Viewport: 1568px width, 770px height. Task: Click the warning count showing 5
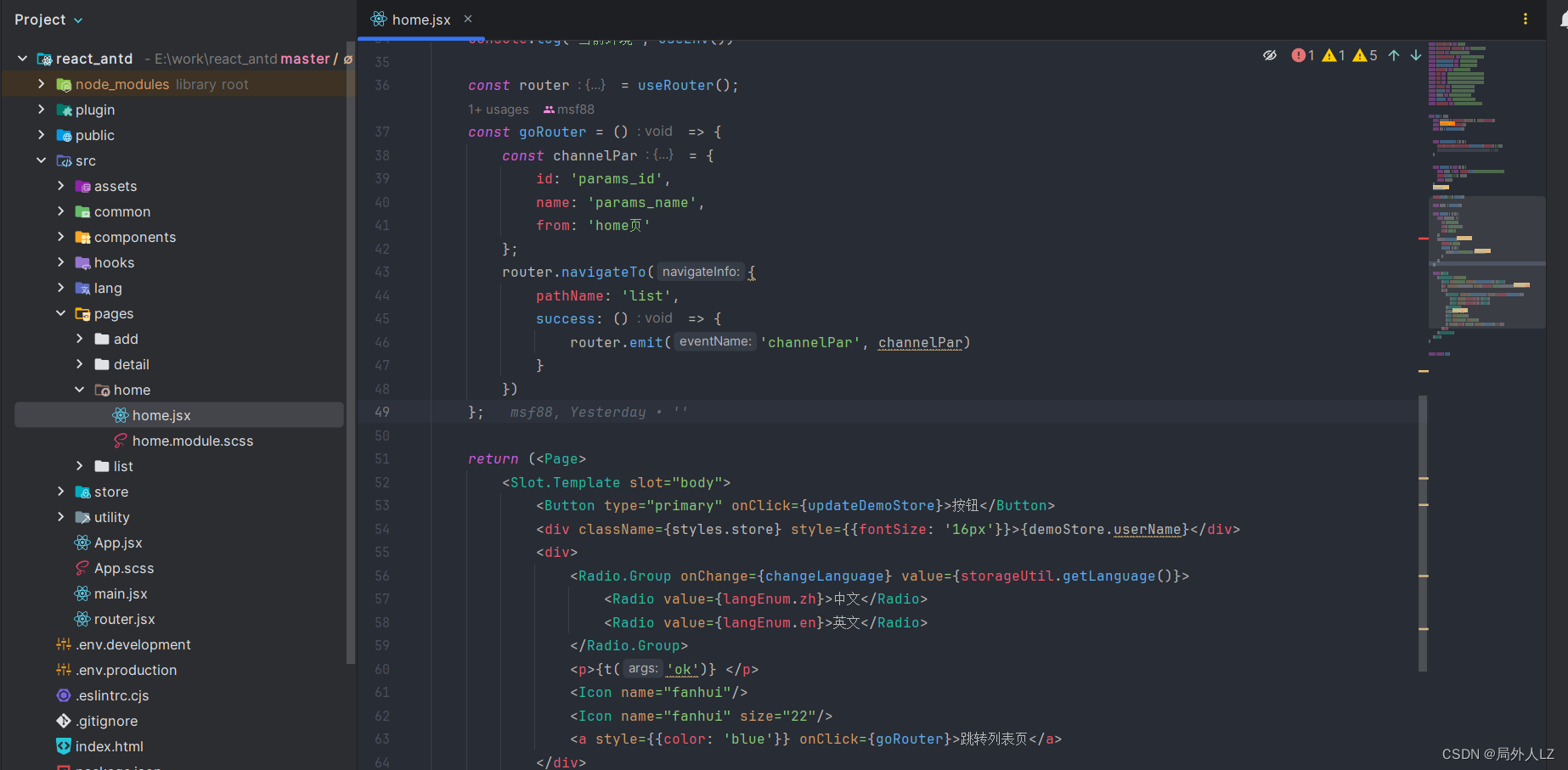[1365, 55]
